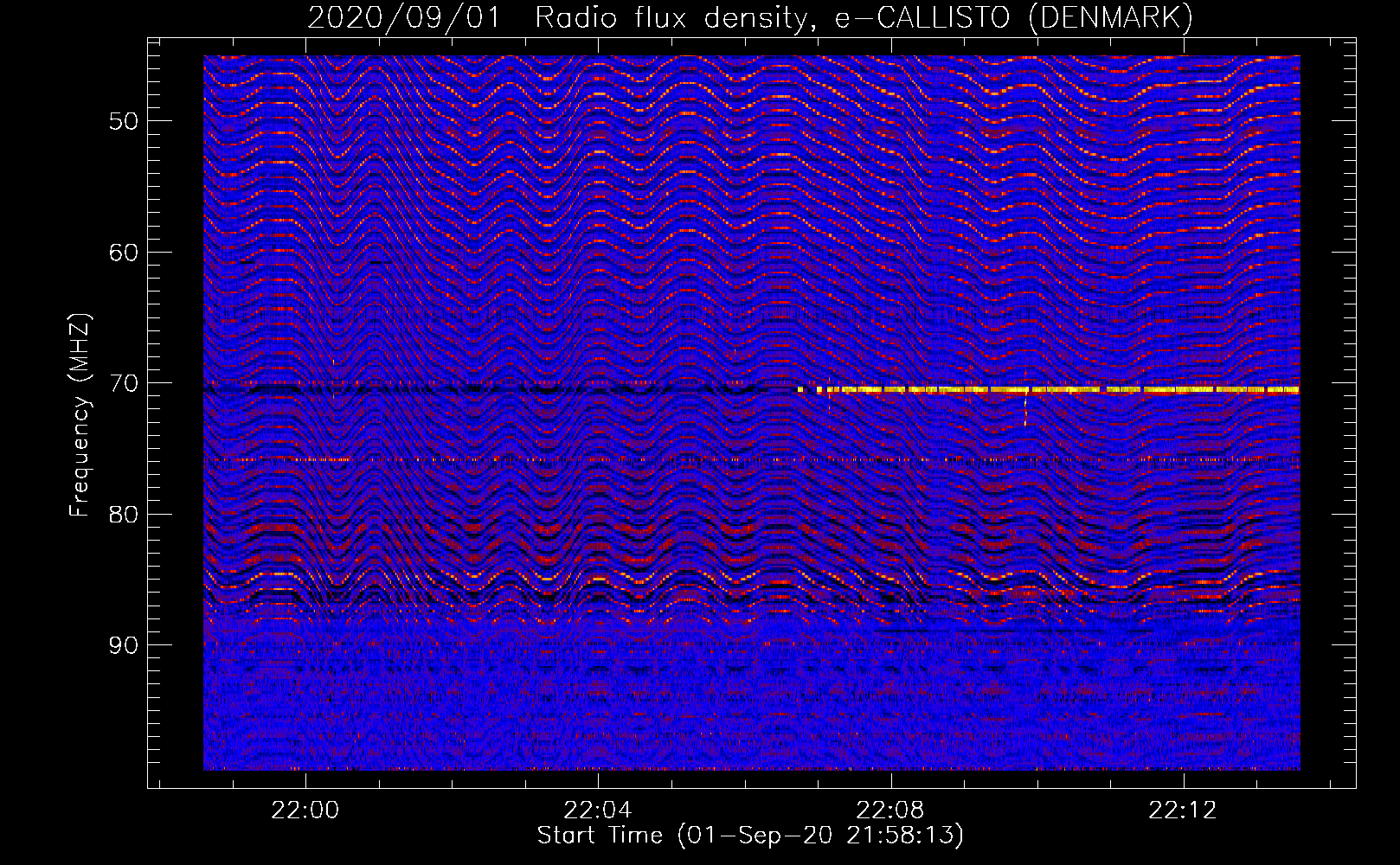Click the date "2020/09/01" in the title
The image size is (1400, 865).
(x=404, y=18)
